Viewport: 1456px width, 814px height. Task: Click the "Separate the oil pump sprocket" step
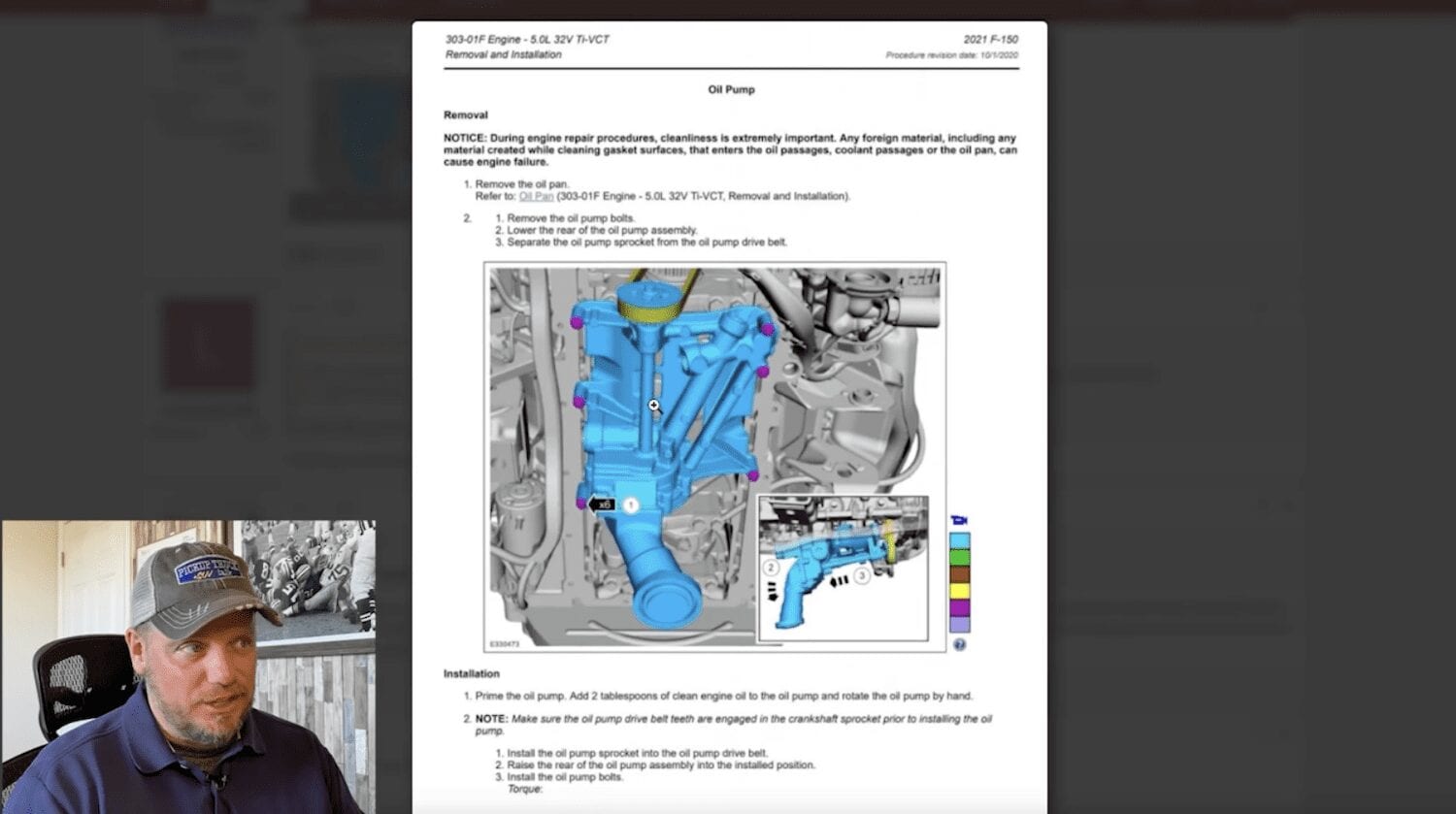click(646, 242)
